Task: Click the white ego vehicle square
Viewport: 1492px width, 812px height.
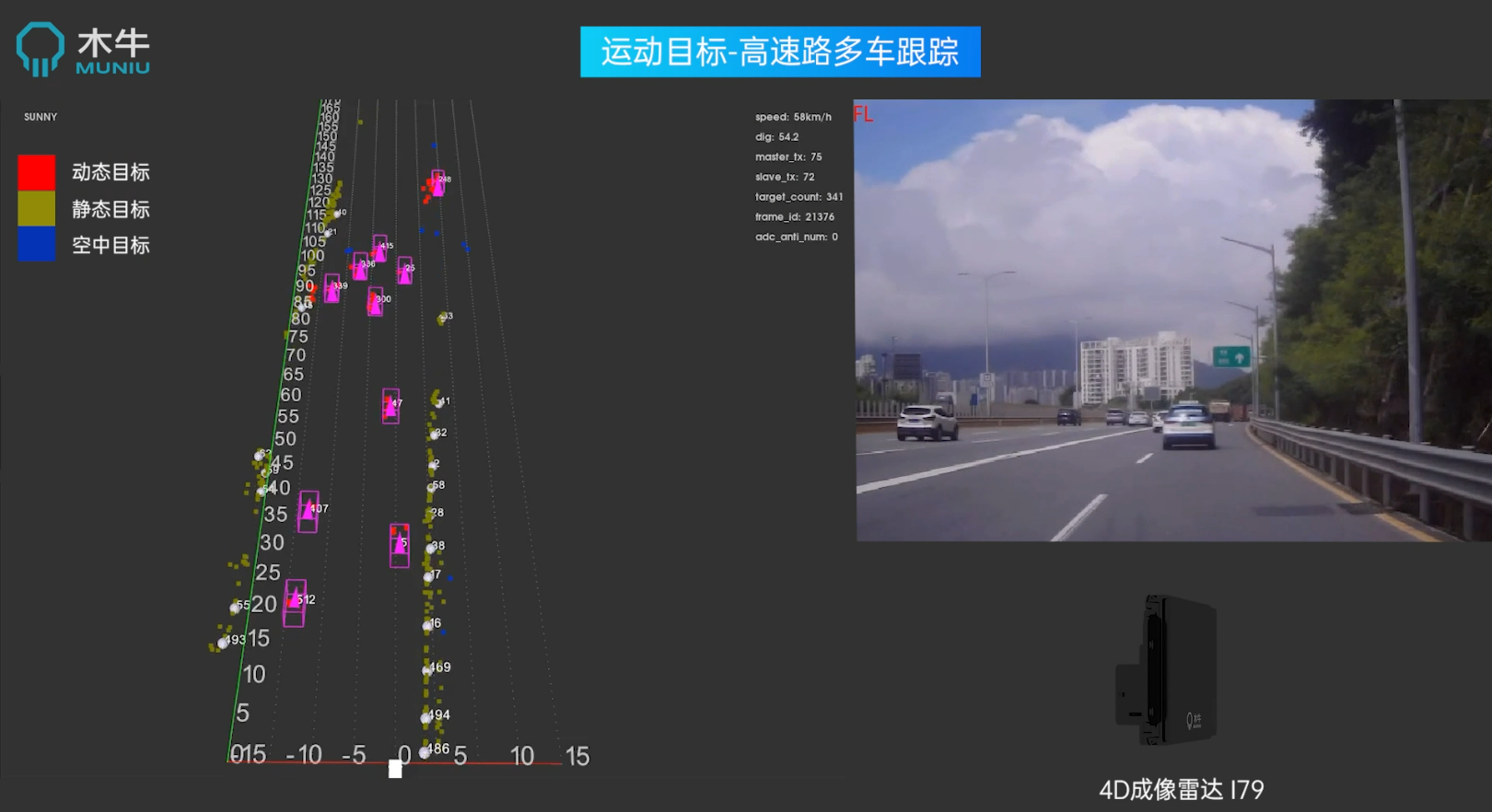Action: [x=395, y=769]
